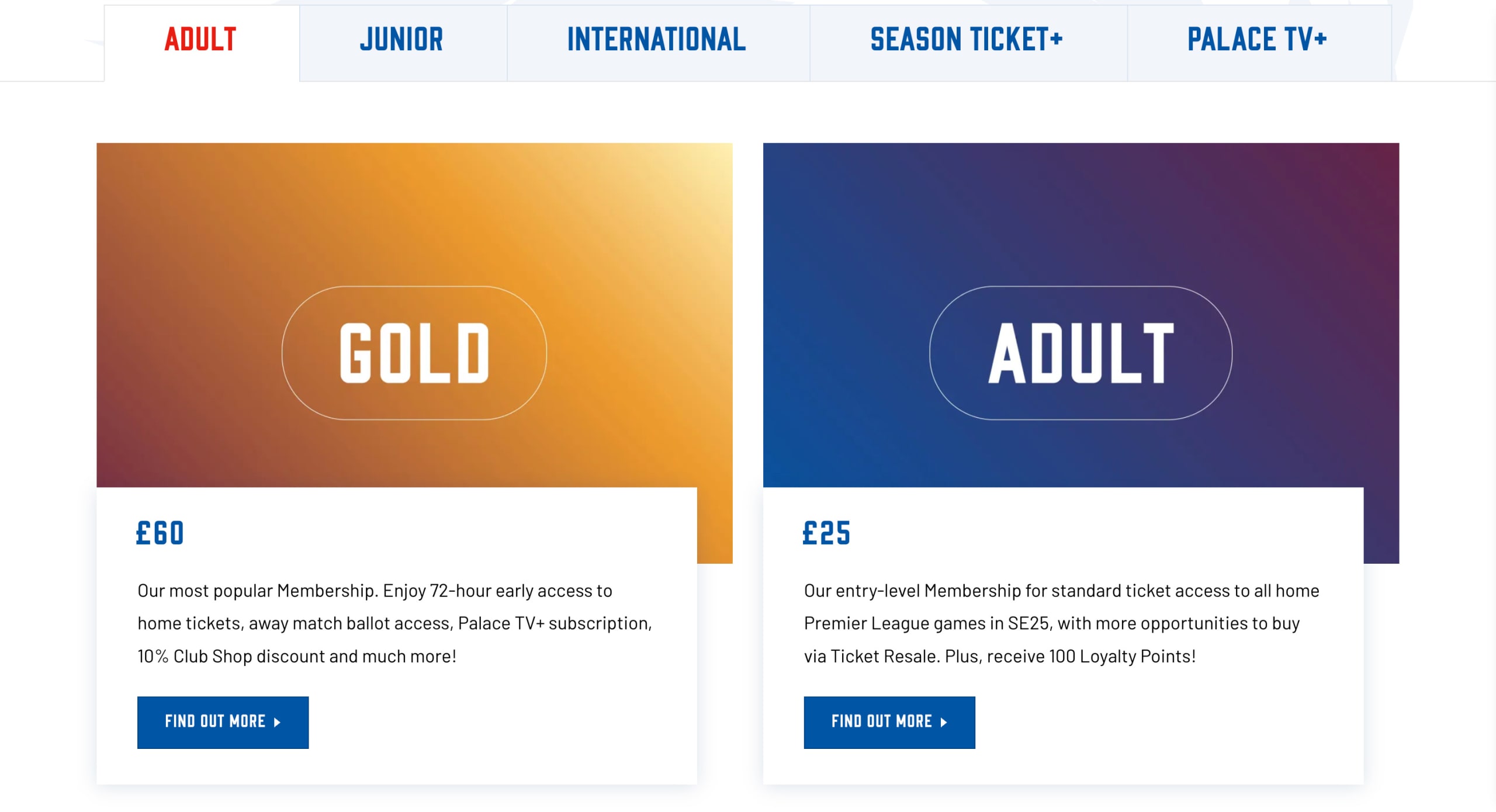
Task: Click the blue Adult banner's top-right corner
Action: pyautogui.click(x=1383, y=158)
